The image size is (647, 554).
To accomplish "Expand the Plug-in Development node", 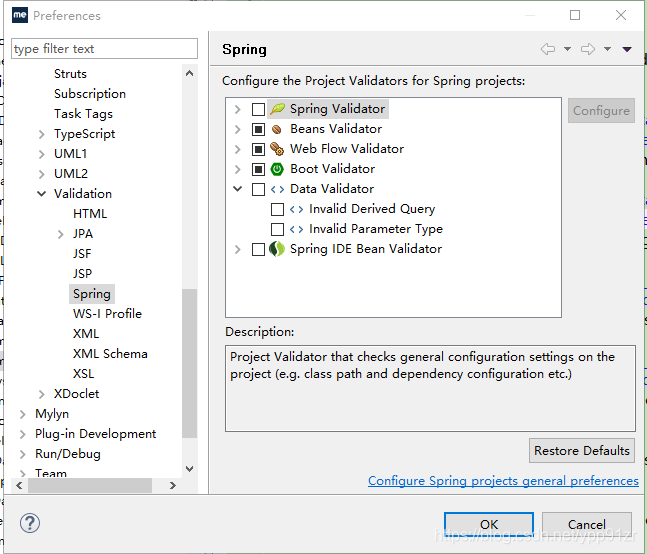I will pyautogui.click(x=23, y=434).
